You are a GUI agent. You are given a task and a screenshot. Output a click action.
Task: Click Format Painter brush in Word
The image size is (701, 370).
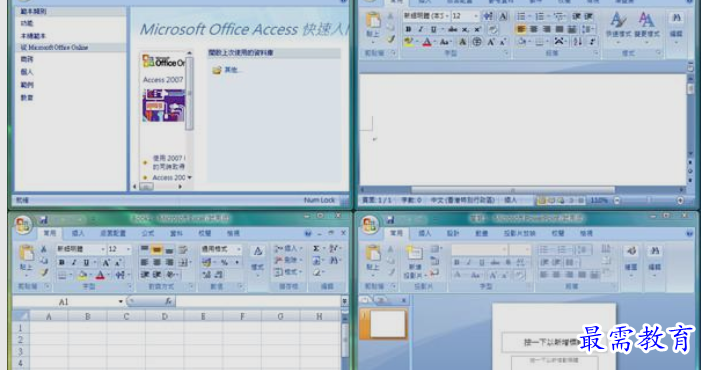391,39
